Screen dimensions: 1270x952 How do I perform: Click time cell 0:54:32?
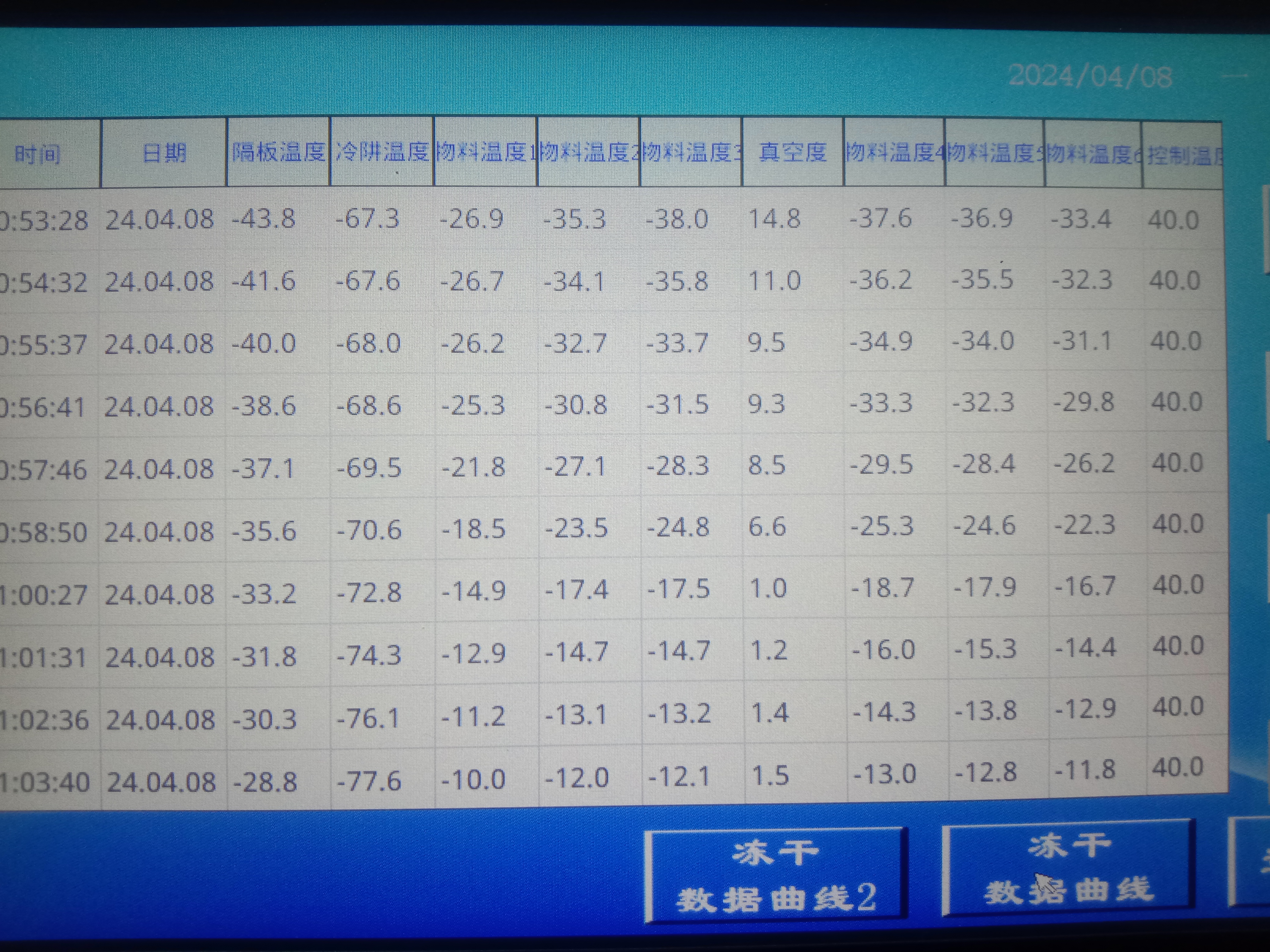44,283
